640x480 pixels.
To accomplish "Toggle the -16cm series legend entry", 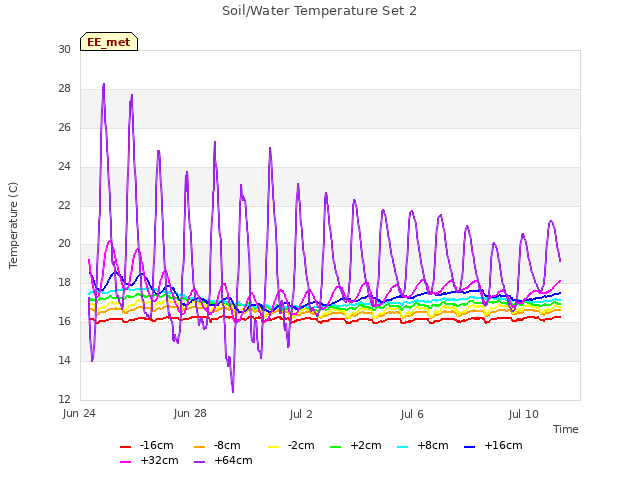I will pyautogui.click(x=147, y=445).
